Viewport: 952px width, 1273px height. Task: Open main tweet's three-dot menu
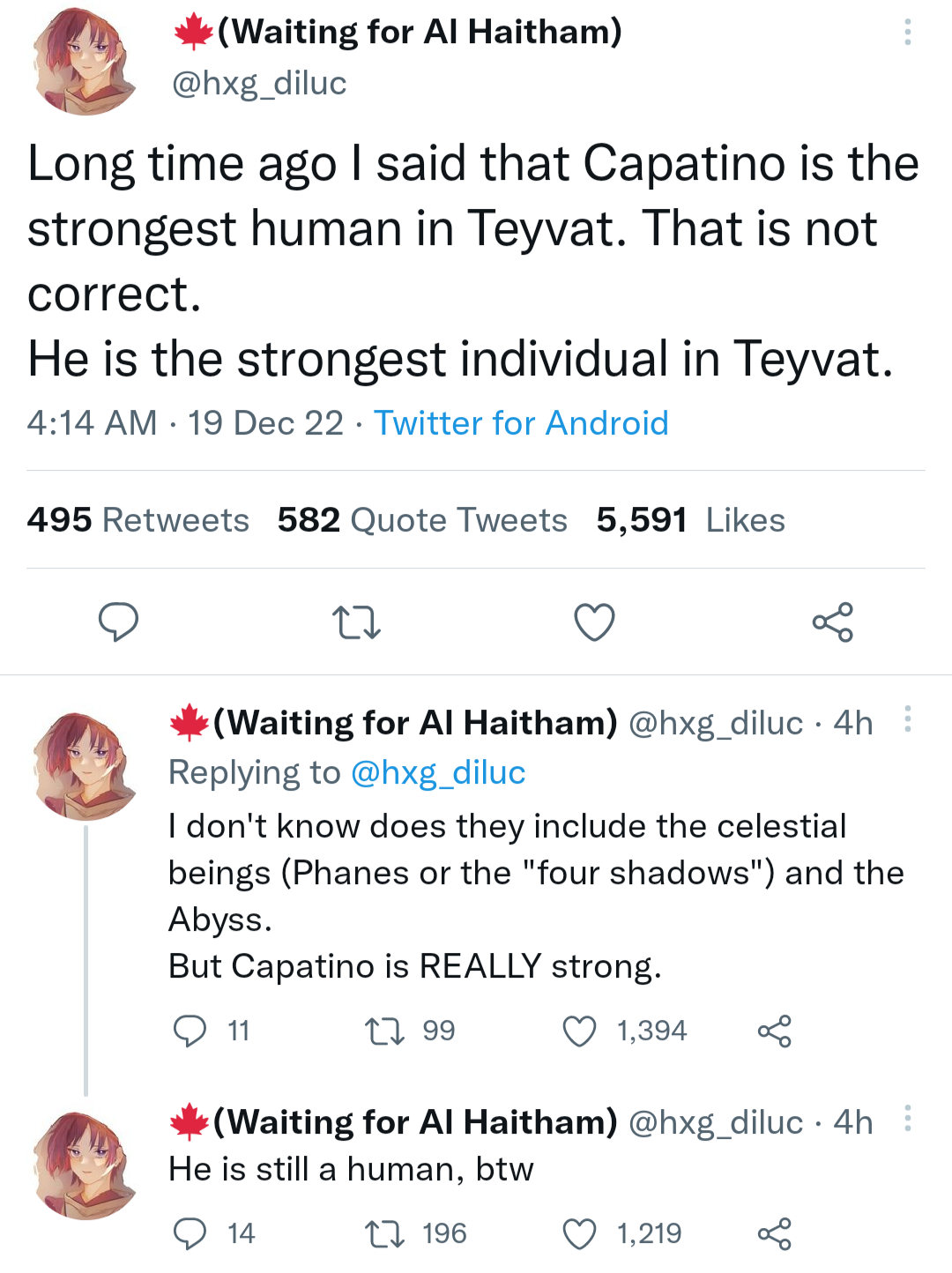(907, 33)
